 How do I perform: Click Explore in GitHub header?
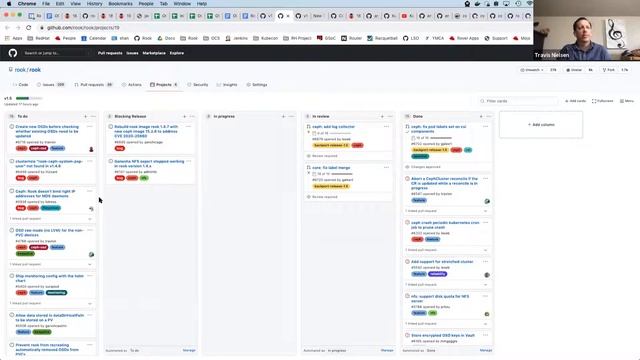click(x=177, y=53)
